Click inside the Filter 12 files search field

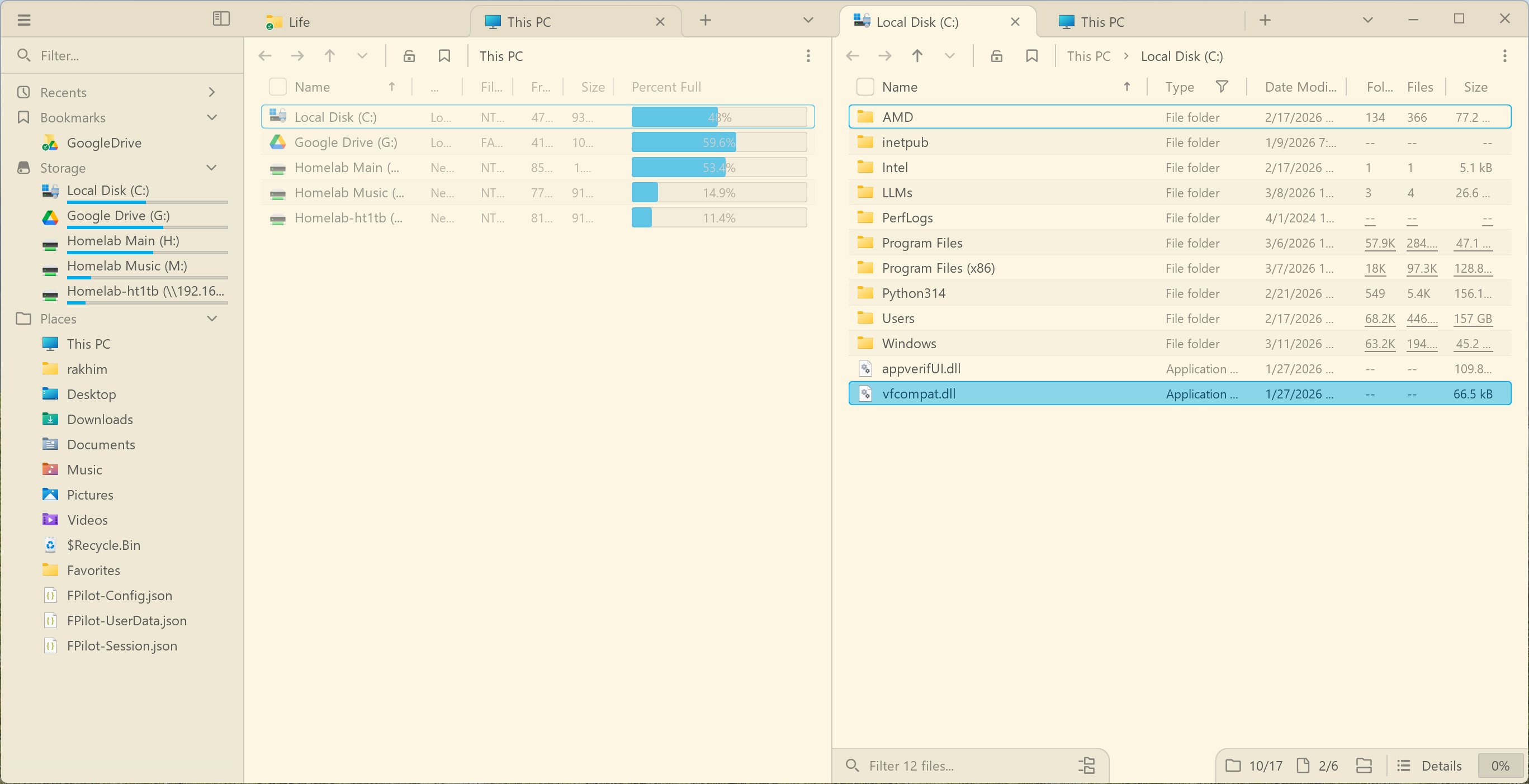tap(950, 765)
